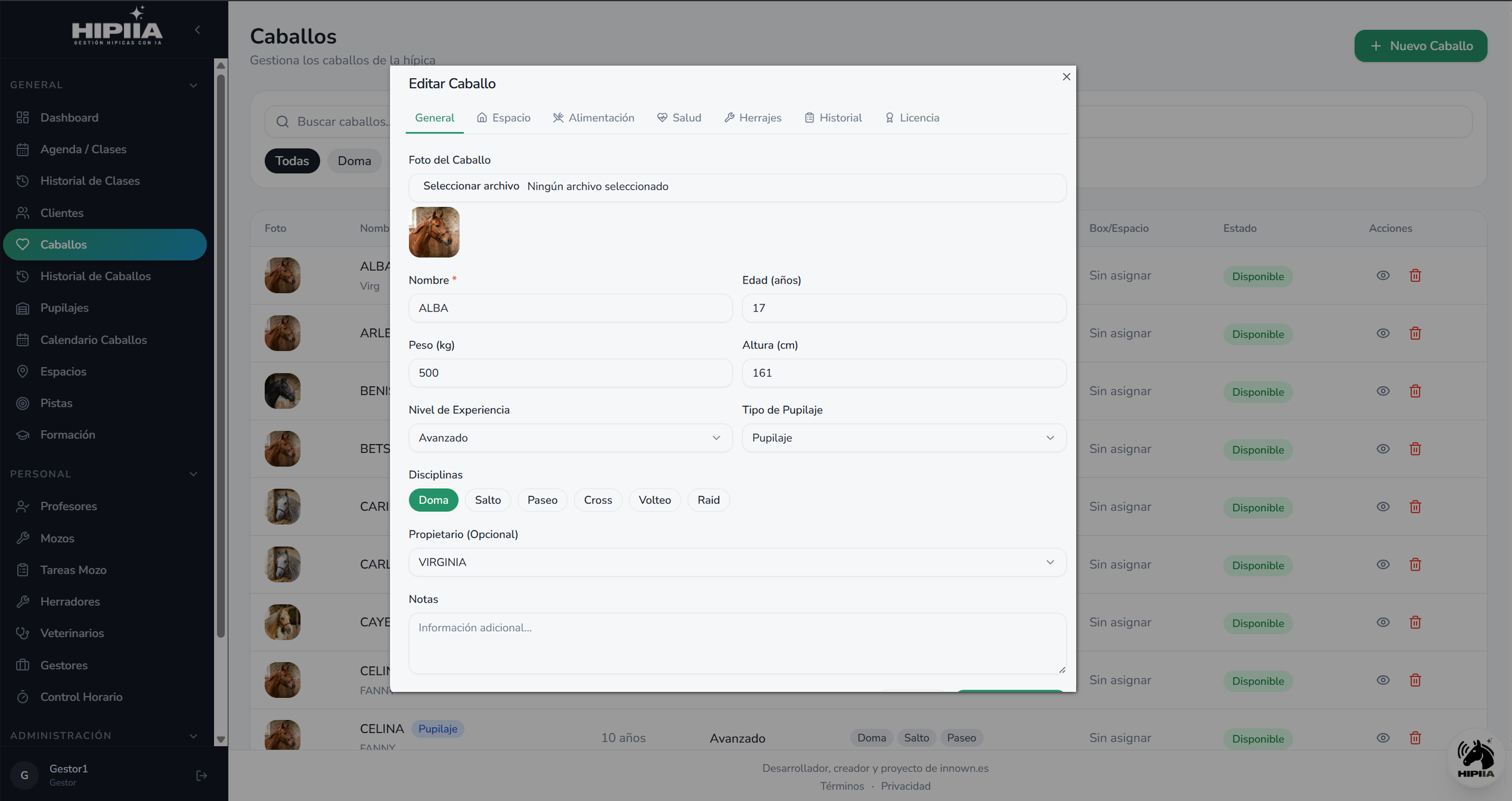Open Propietario dropdown showing VIRGINIA

(737, 563)
